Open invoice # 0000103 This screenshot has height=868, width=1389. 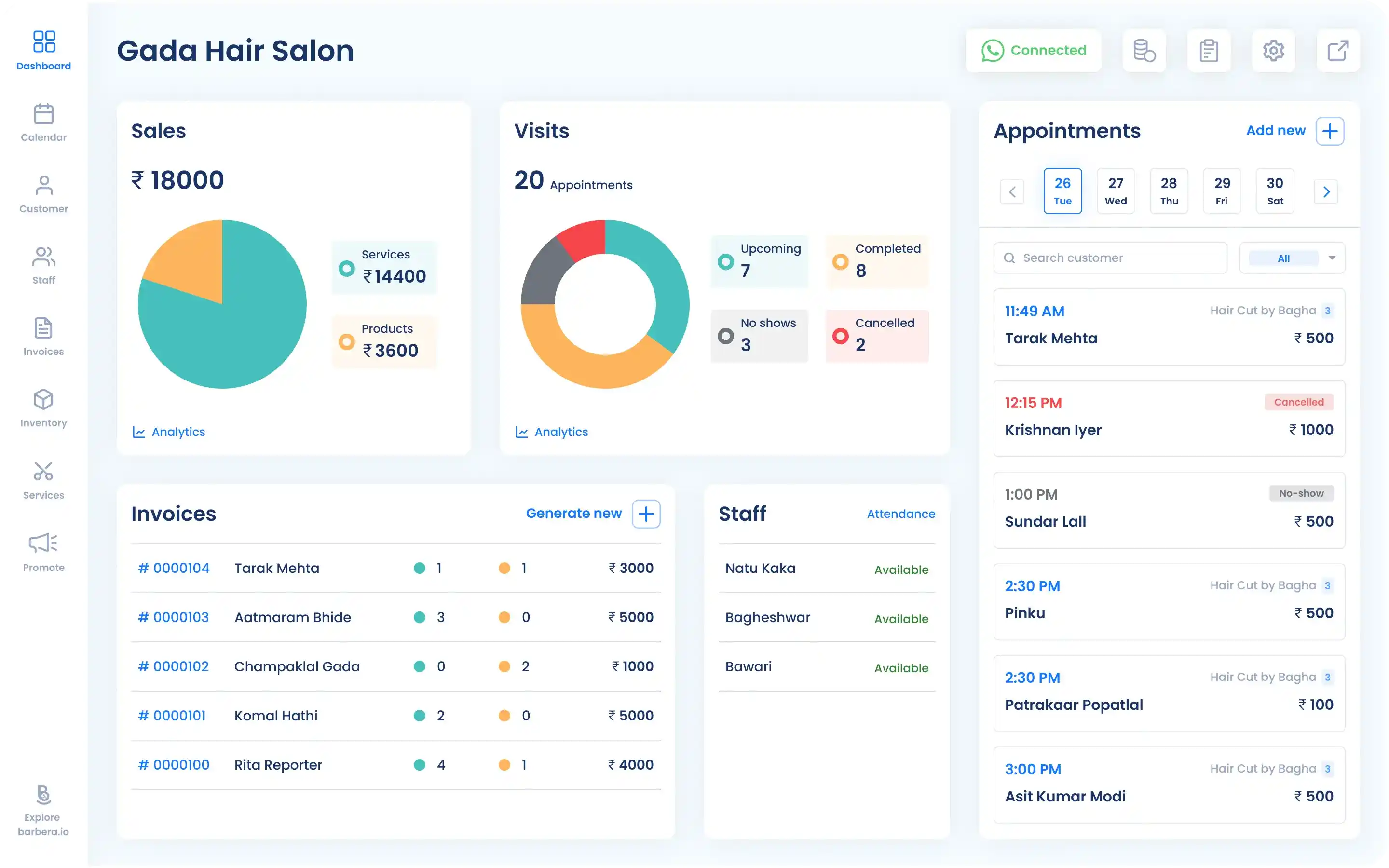[173, 617]
